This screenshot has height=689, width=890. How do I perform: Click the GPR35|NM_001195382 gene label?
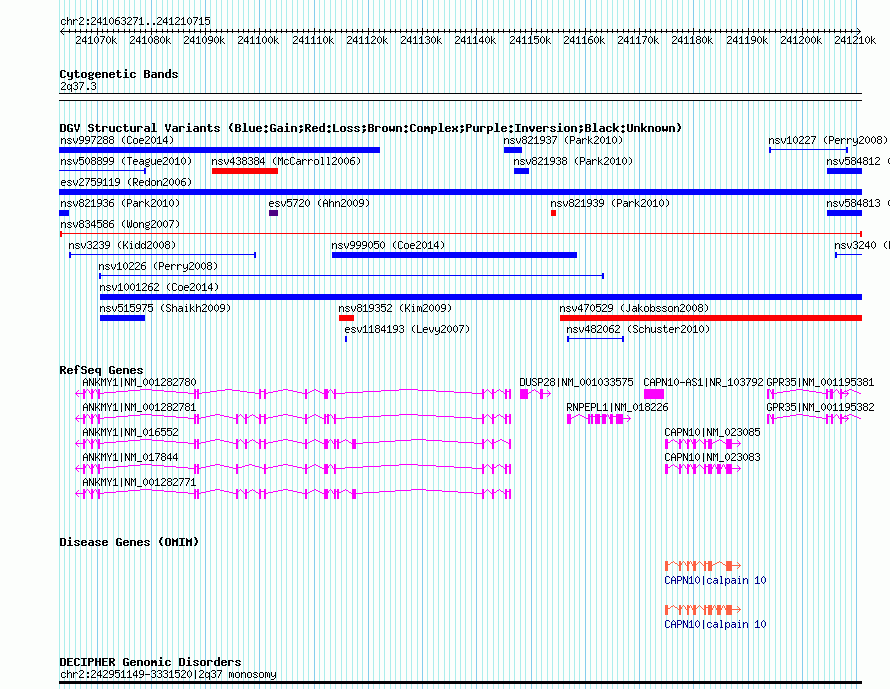[820, 407]
